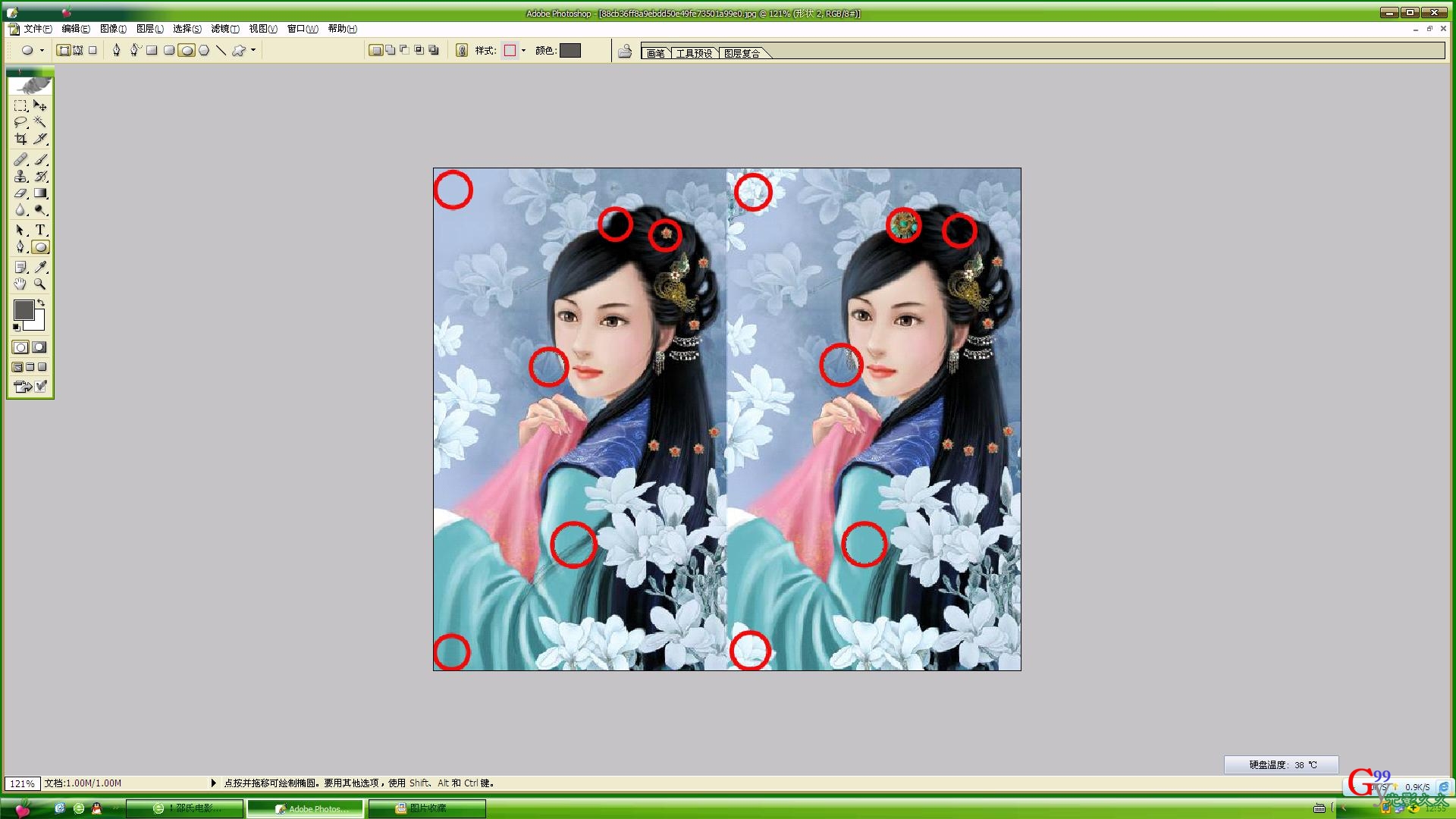Switch to Fill Pixels mode
The image size is (1456, 819).
(93, 50)
